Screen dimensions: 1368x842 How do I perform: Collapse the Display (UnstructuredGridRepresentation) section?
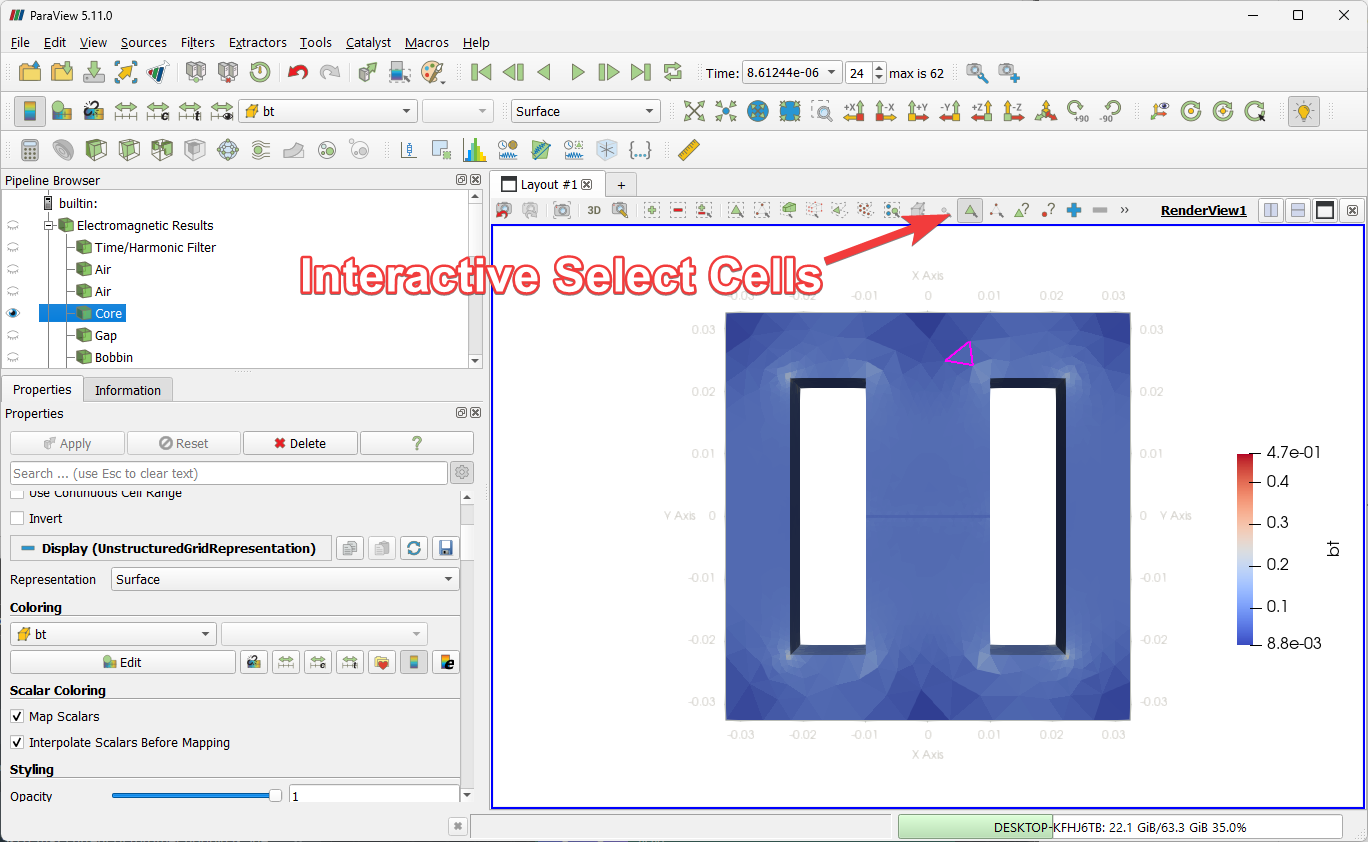click(171, 548)
